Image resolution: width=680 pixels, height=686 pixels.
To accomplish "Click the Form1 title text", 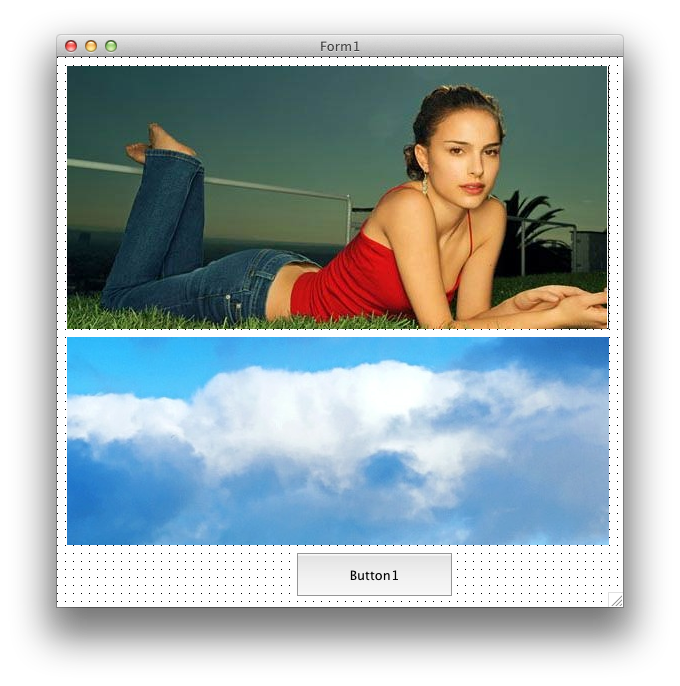I will pos(340,47).
